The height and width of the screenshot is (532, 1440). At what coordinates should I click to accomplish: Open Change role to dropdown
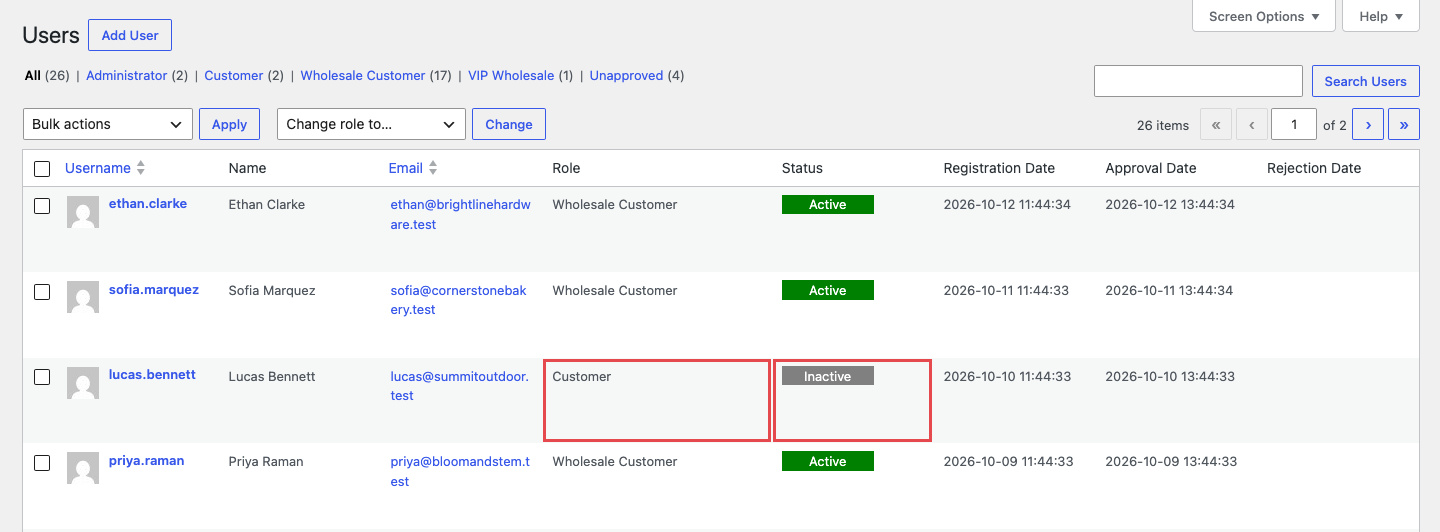tap(371, 124)
